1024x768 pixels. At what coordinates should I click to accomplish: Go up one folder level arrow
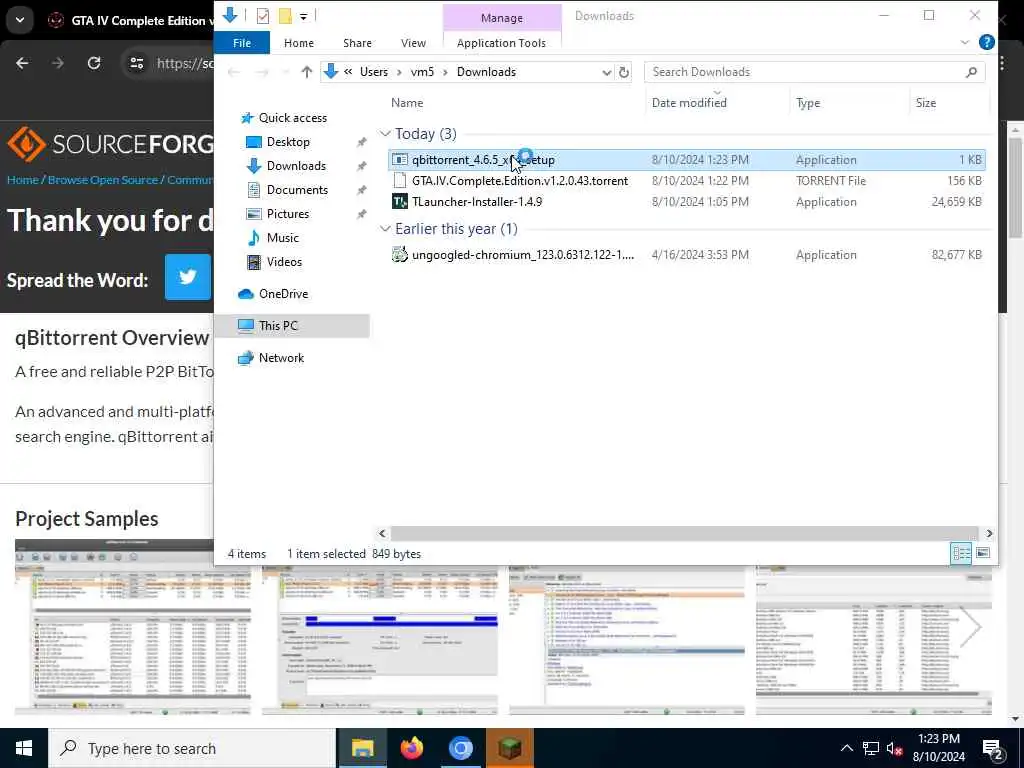click(306, 72)
